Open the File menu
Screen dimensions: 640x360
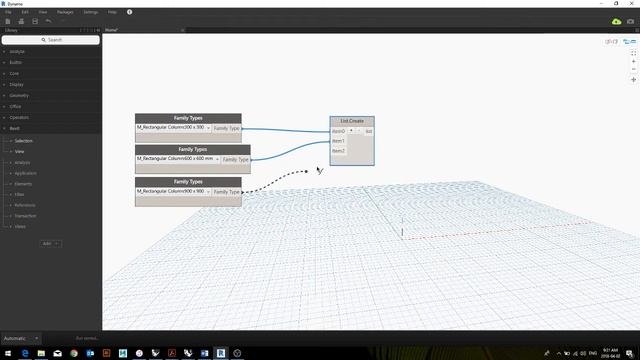click(x=8, y=12)
